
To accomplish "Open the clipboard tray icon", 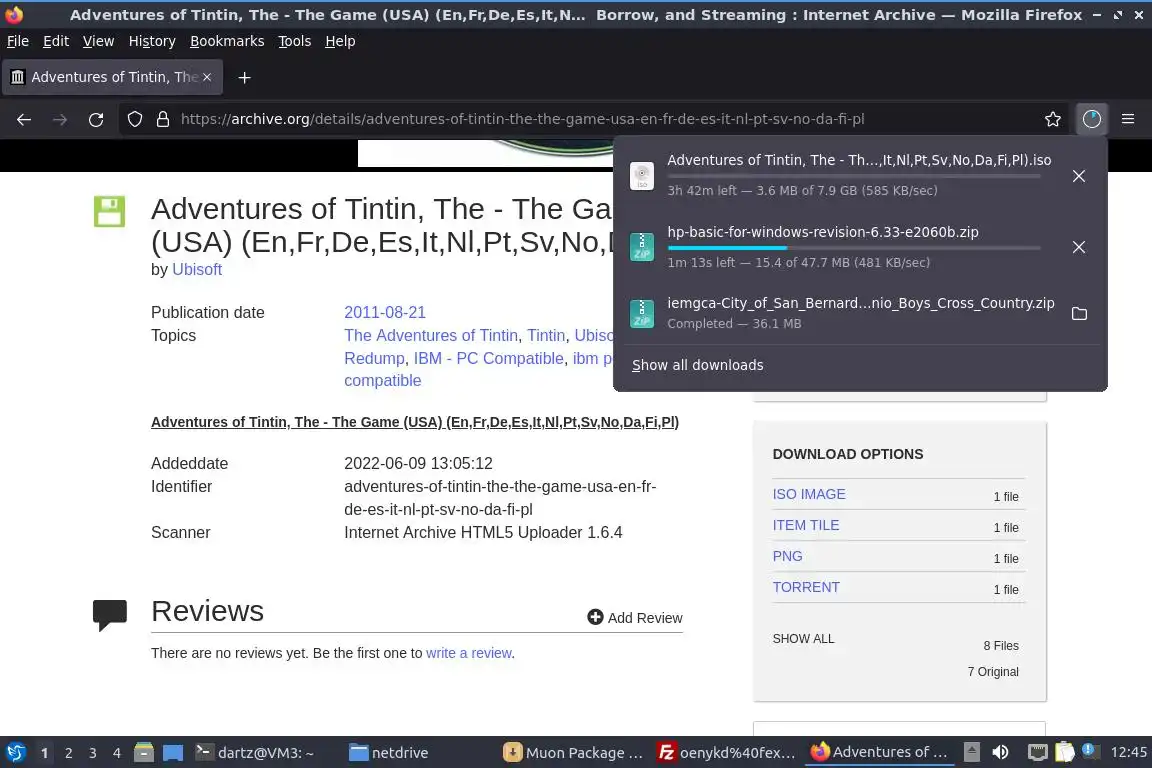I will (1064, 752).
